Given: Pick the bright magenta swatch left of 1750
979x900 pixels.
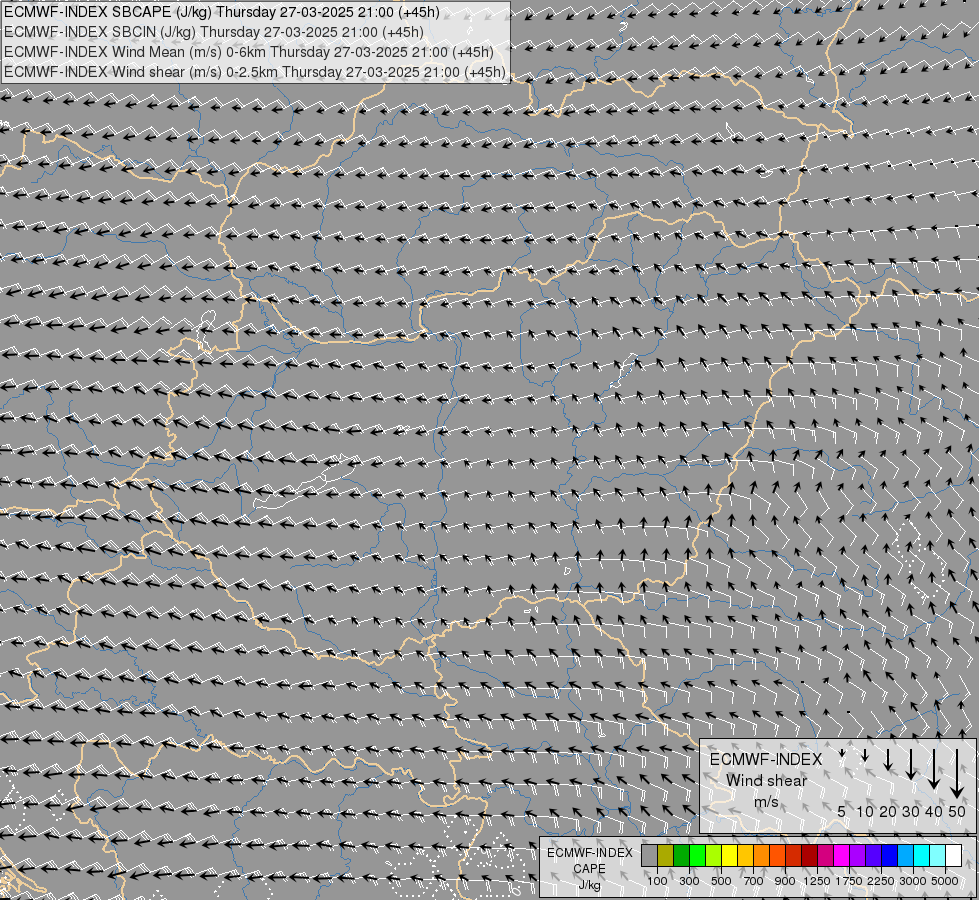Looking at the screenshot, I should tap(842, 855).
